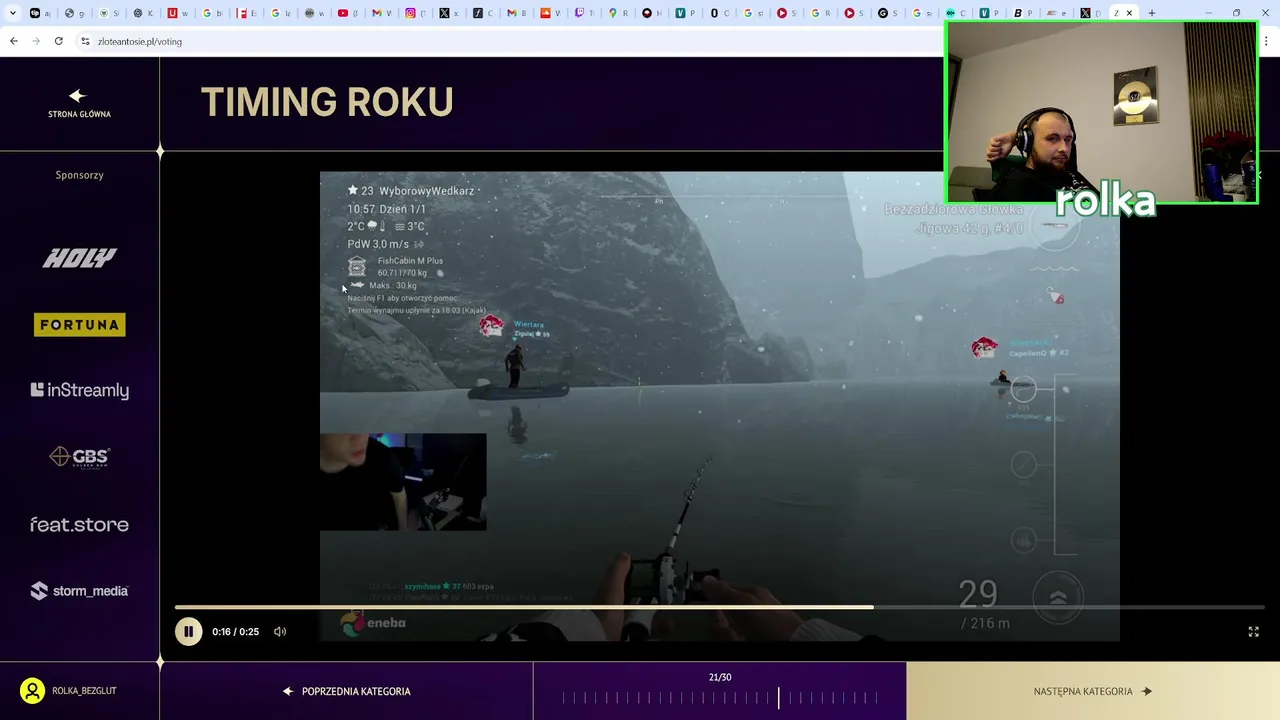View site information icon in address bar
The image size is (1280, 720).
(85, 41)
